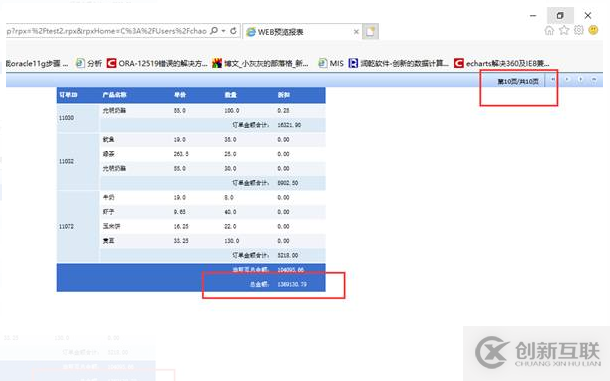Select product 玉米饼 in order 11072
The image size is (610, 381).
click(112, 226)
